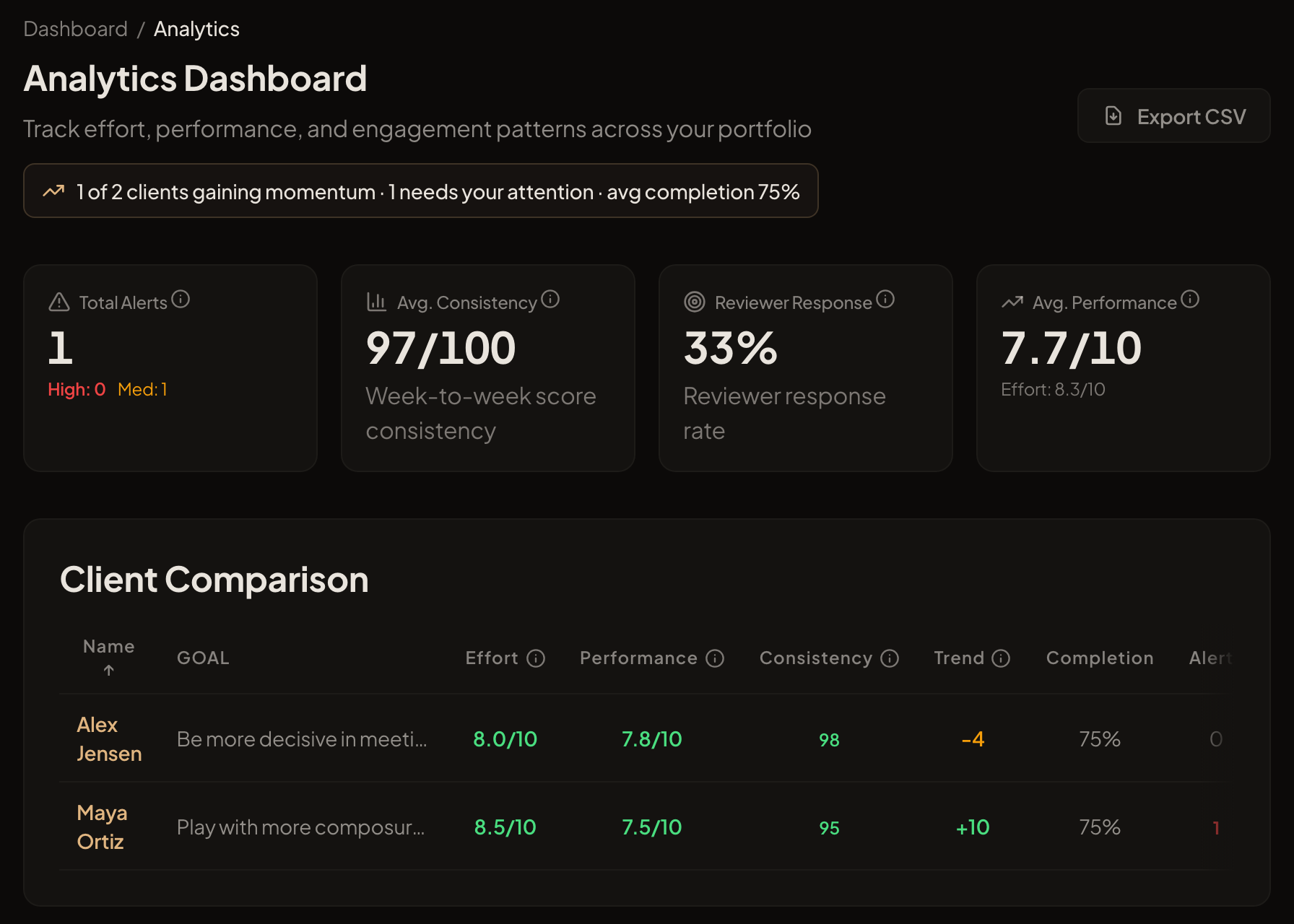
Task: Click the 'Effort: 8.3/10' text
Action: pyautogui.click(x=1053, y=389)
